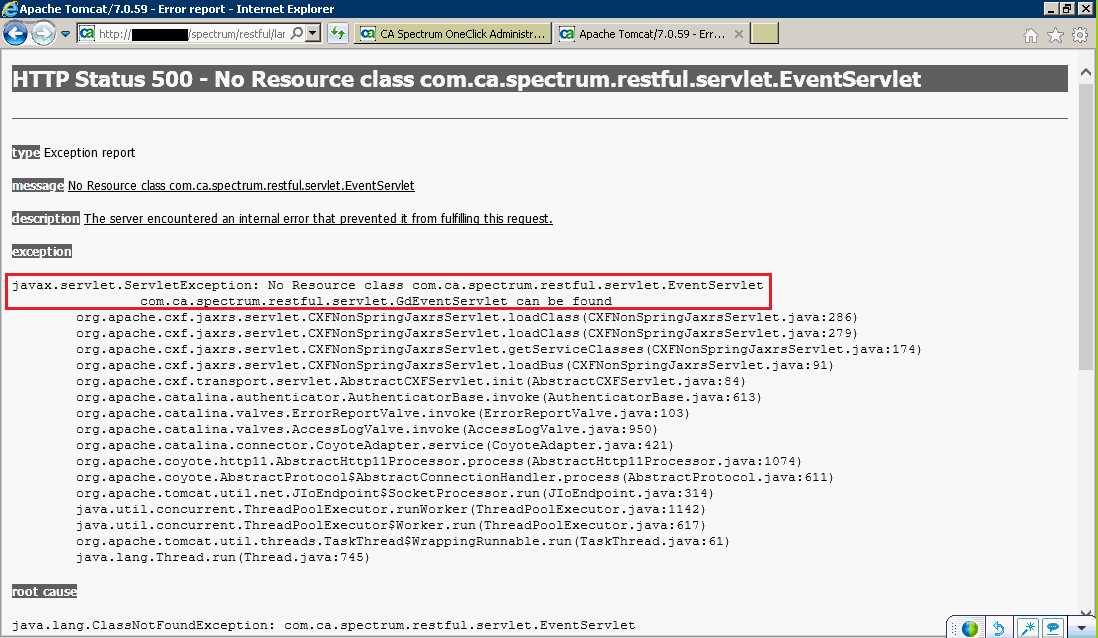Click the TaskThread WrappingRunnable.run line
1098x638 pixels.
click(403, 541)
